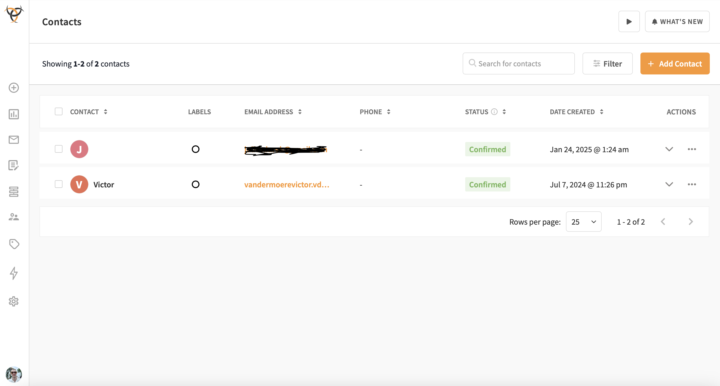Viewport: 720px width, 386px height.
Task: Sort by Email Address column
Action: click(300, 112)
